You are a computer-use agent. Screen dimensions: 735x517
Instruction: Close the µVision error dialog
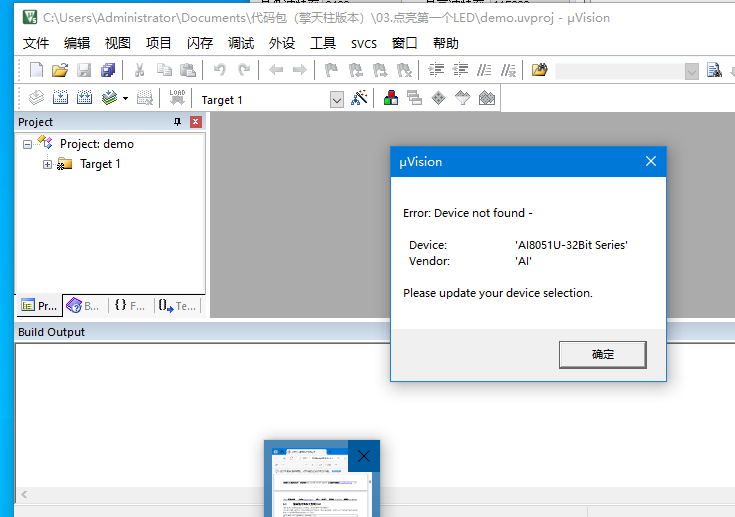(x=651, y=161)
